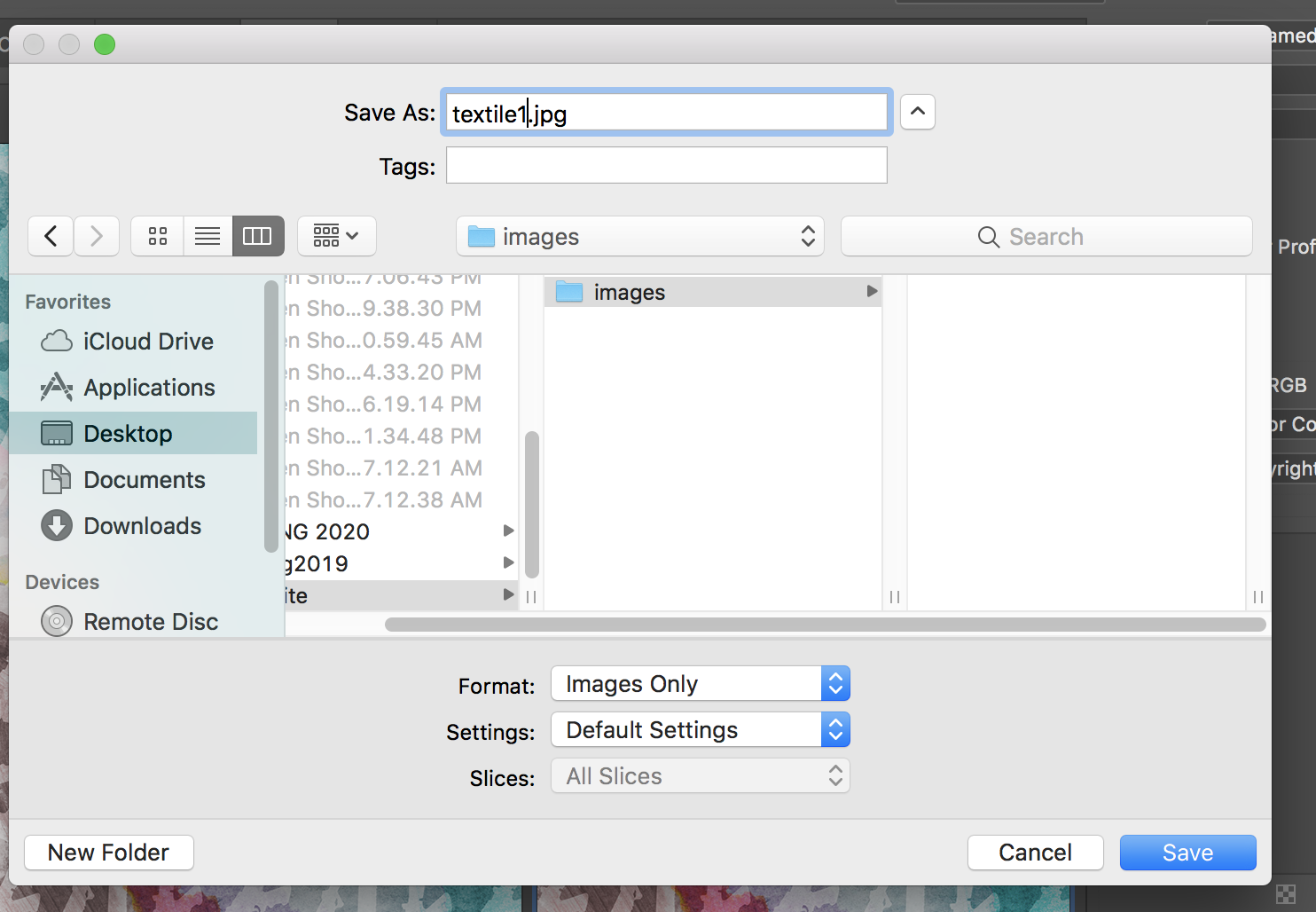Select column view mode

click(257, 236)
